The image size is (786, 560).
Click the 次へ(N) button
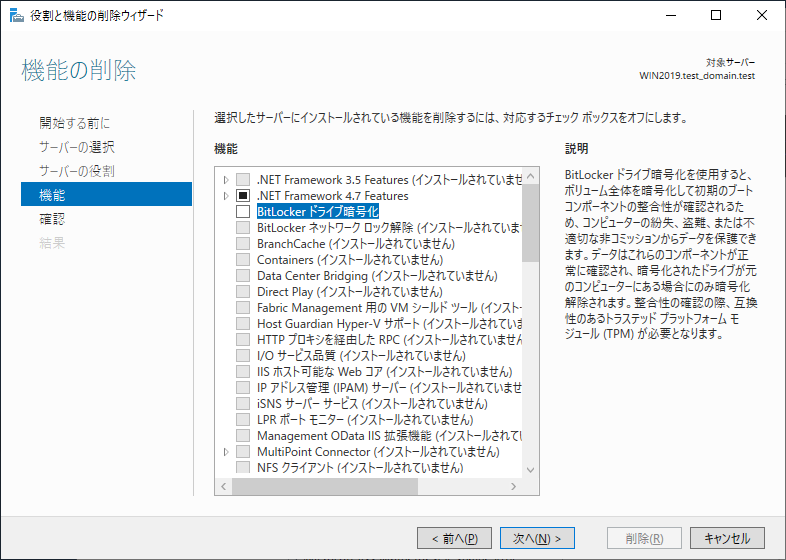pos(537,538)
